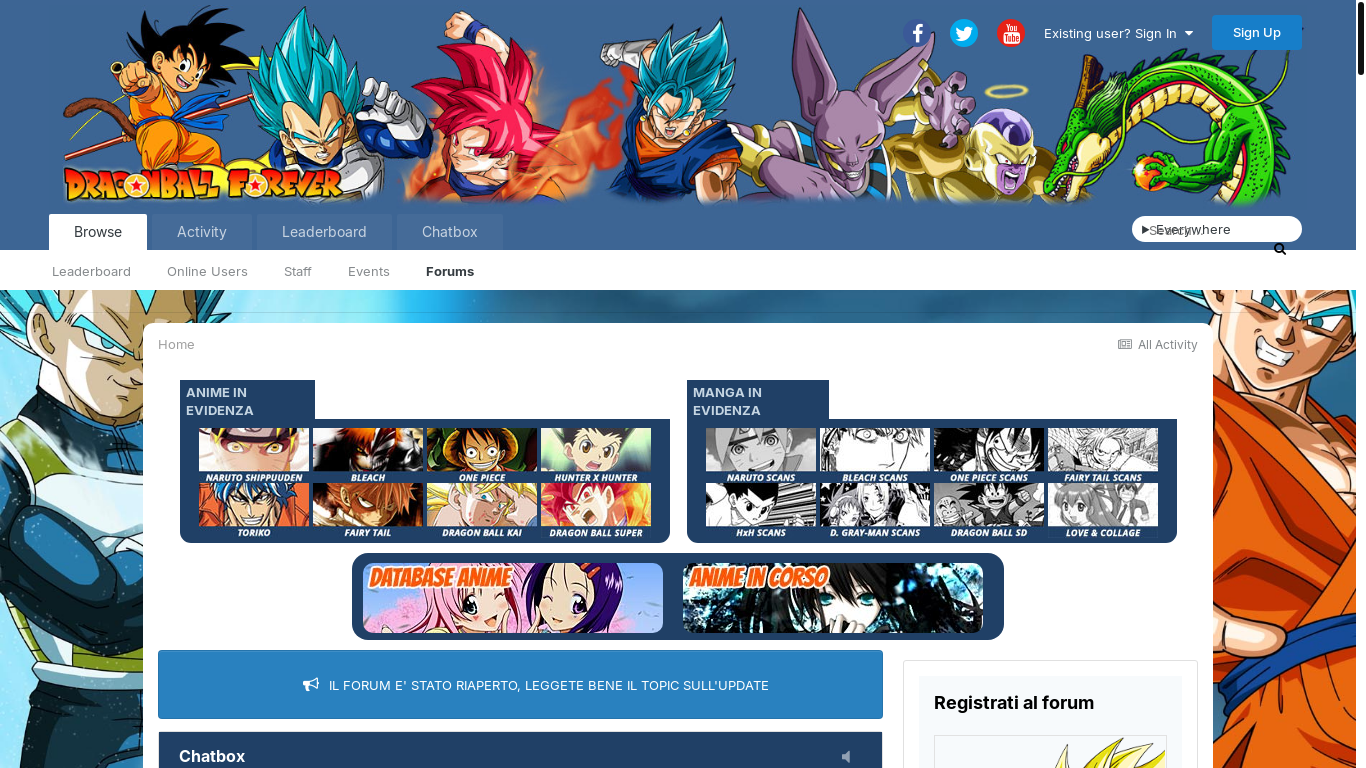The width and height of the screenshot is (1366, 768).
Task: Click the Chatbox panel header title
Action: tap(212, 756)
